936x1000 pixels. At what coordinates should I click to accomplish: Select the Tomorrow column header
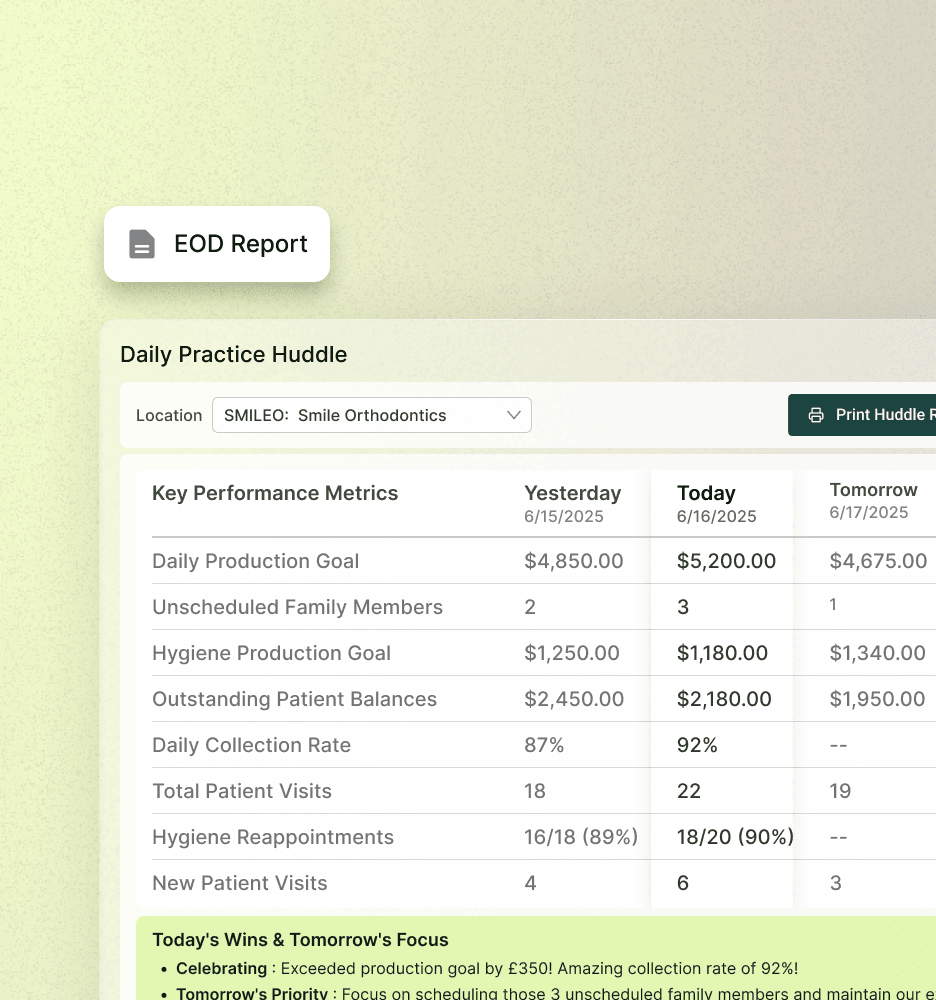(x=874, y=490)
